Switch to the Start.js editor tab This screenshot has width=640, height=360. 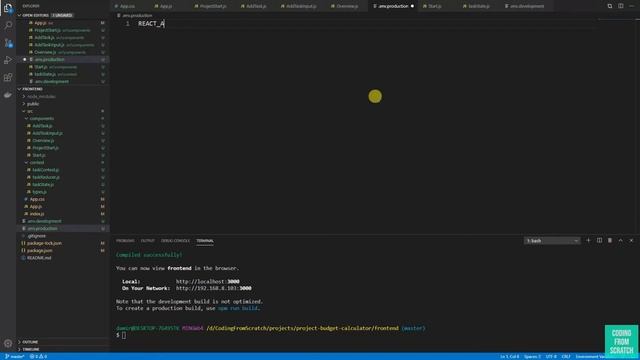tap(435, 6)
